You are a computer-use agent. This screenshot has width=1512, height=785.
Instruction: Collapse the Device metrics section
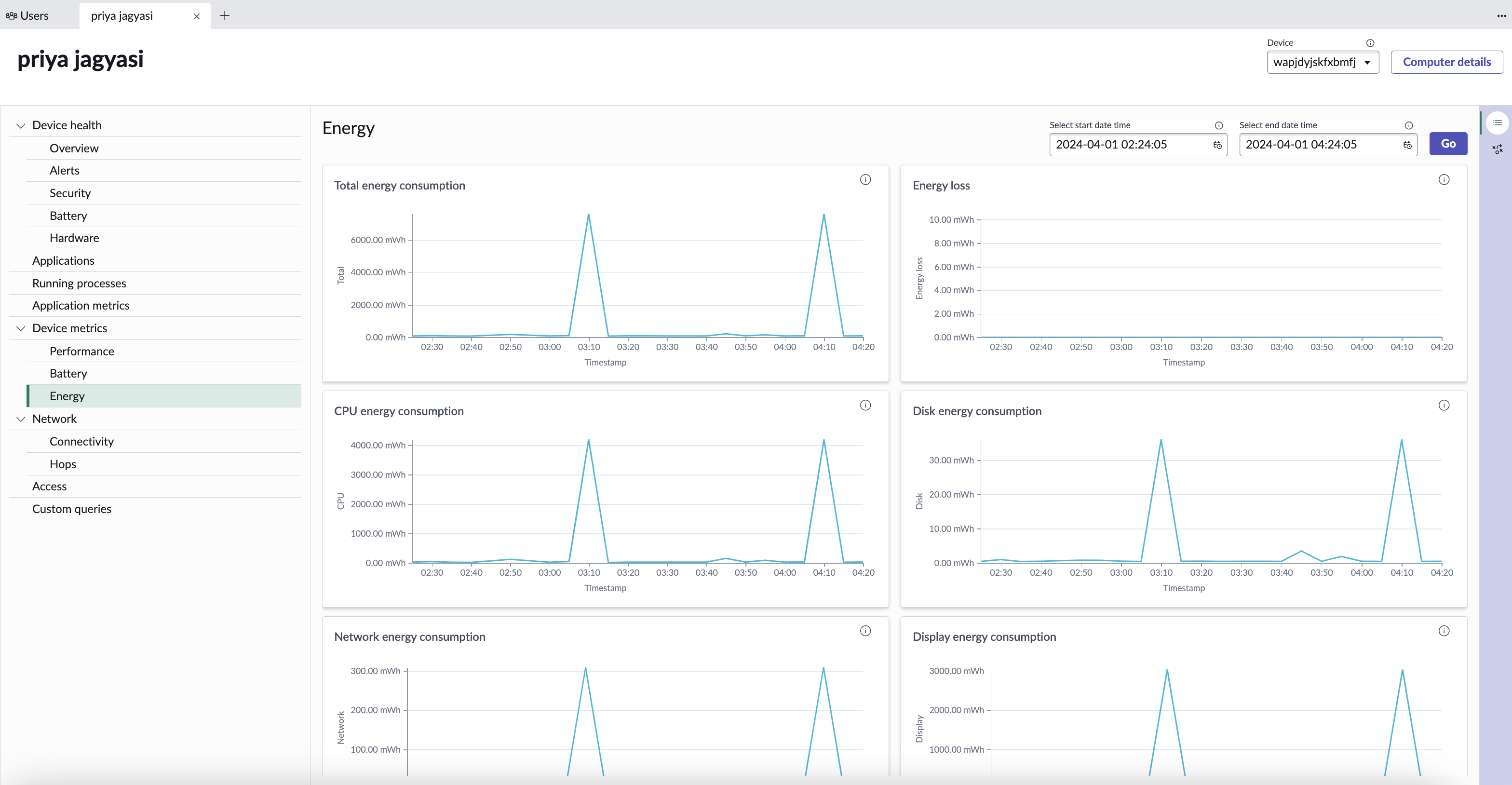pos(21,329)
